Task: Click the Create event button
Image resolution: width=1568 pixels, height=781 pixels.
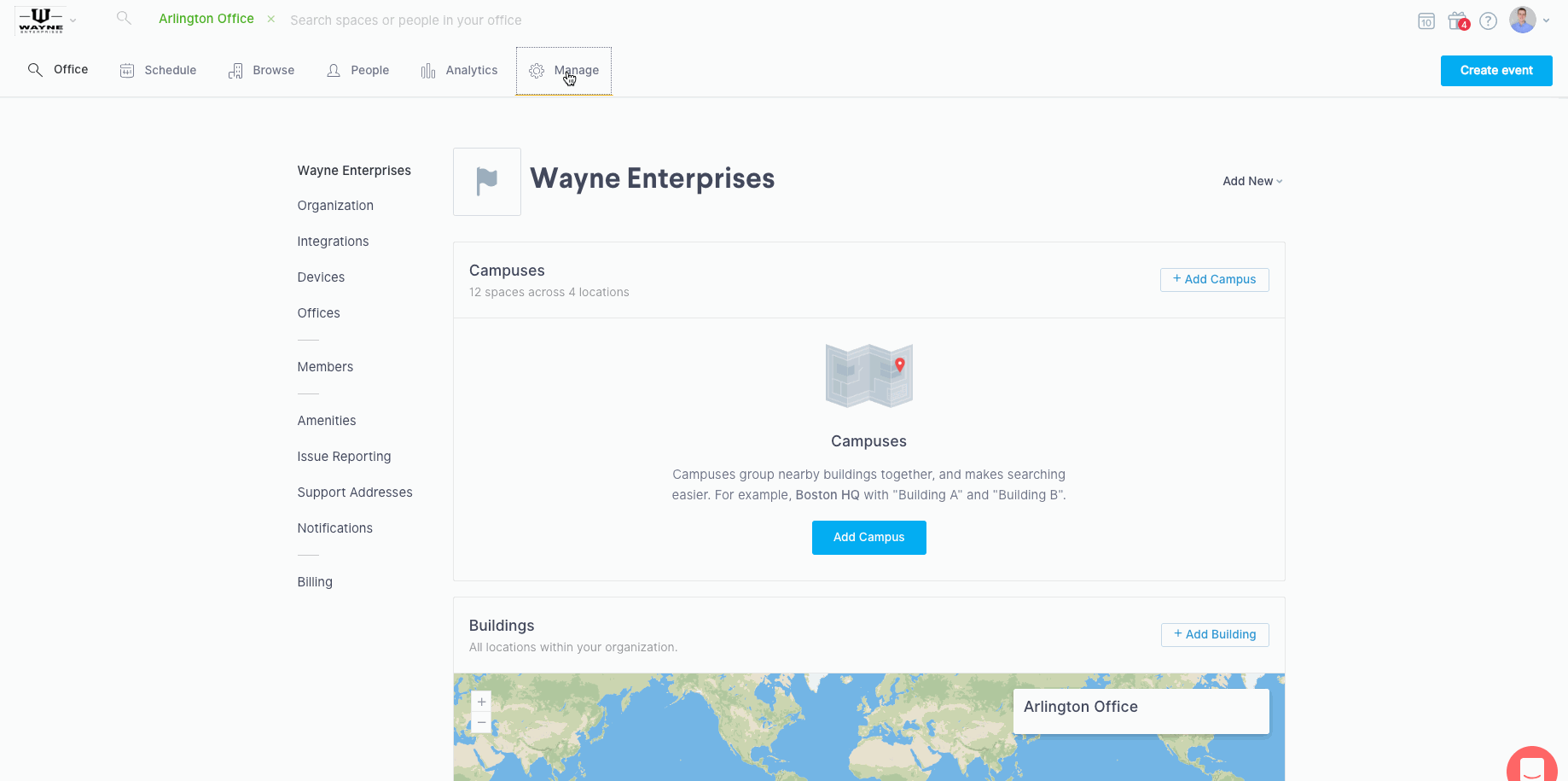Action: pos(1496,71)
